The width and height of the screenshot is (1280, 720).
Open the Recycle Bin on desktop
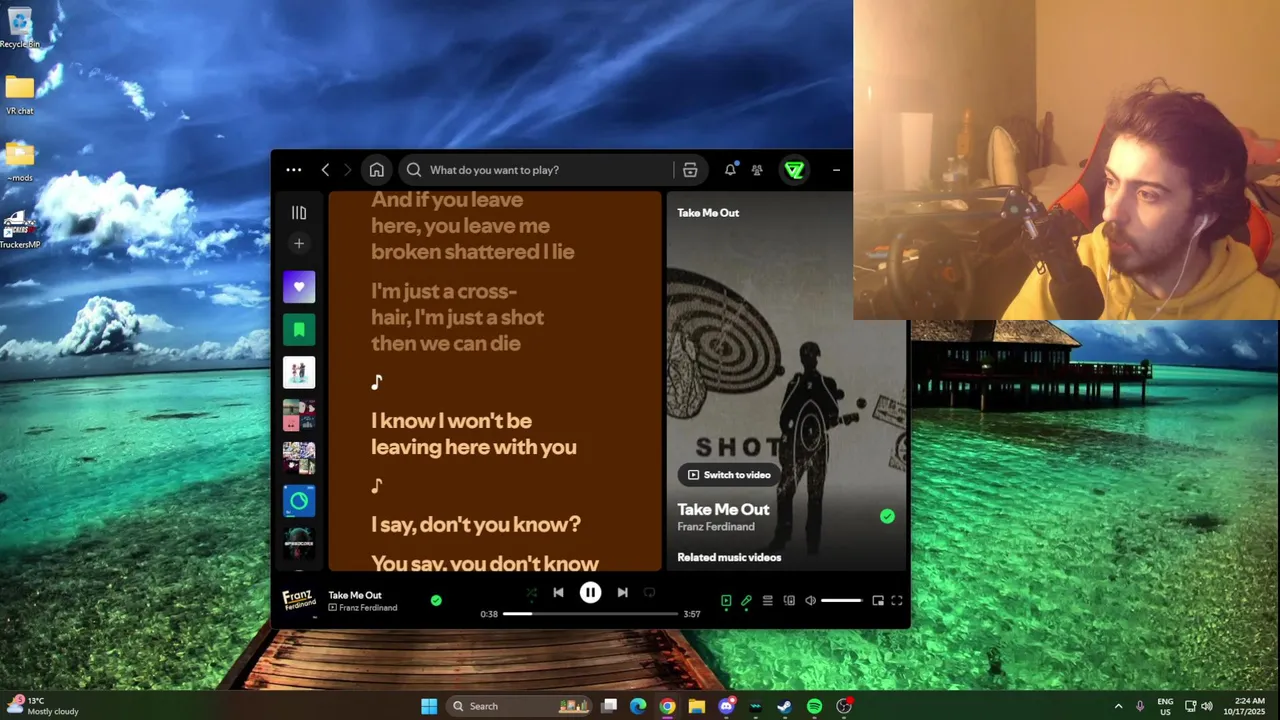pos(19,27)
